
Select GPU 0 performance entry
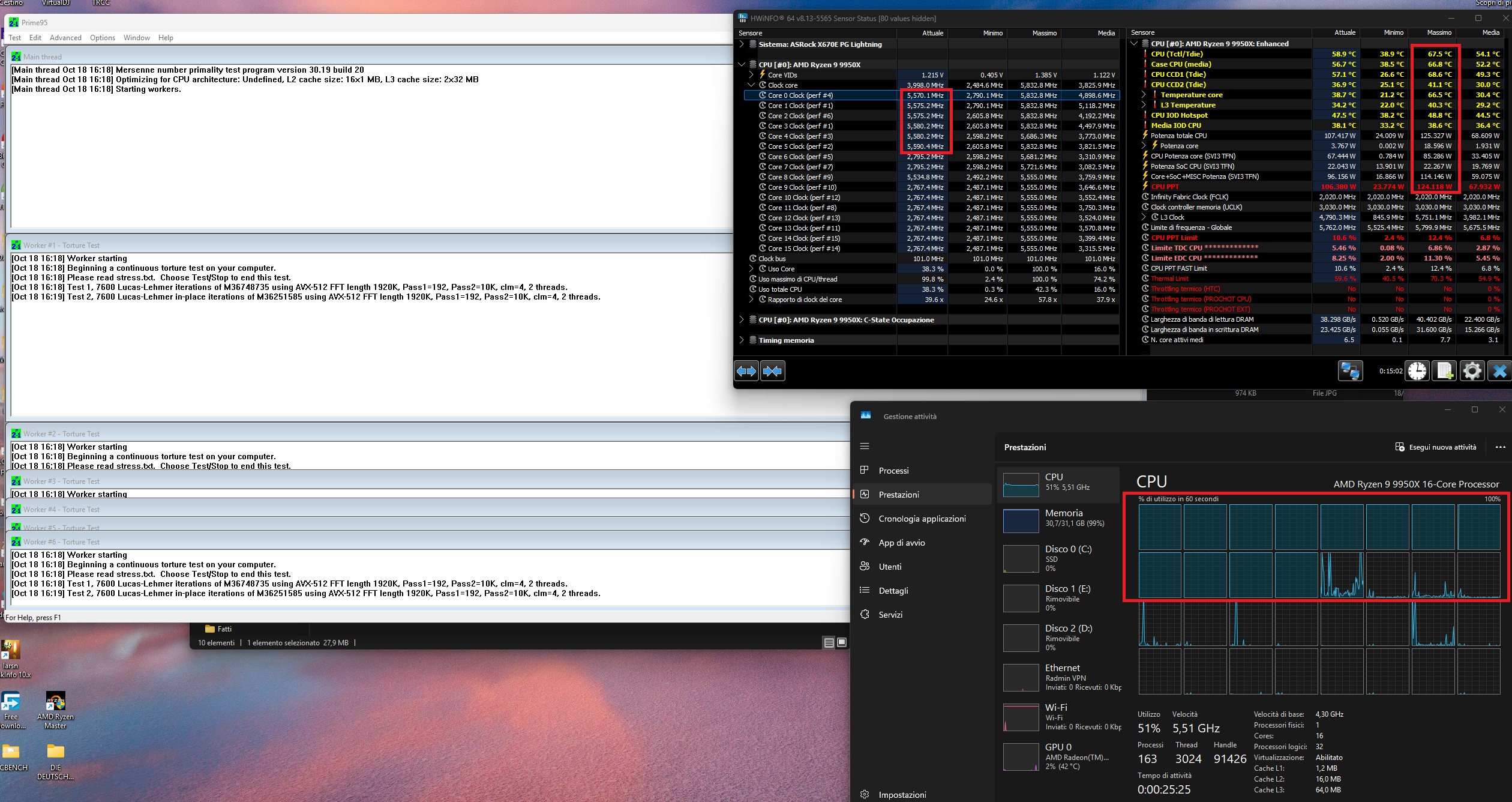coord(1058,756)
